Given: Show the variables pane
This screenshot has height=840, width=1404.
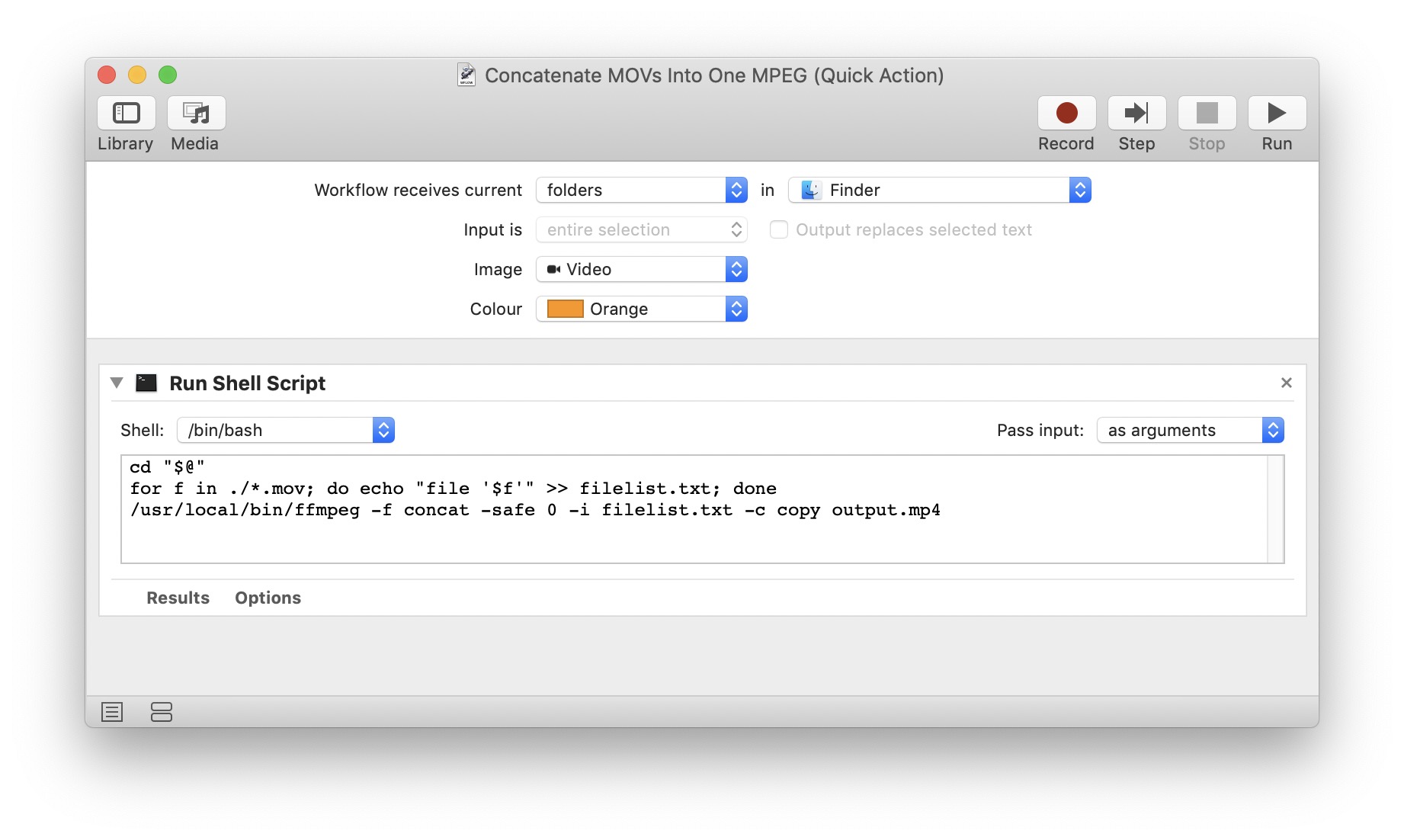Looking at the screenshot, I should click(161, 712).
